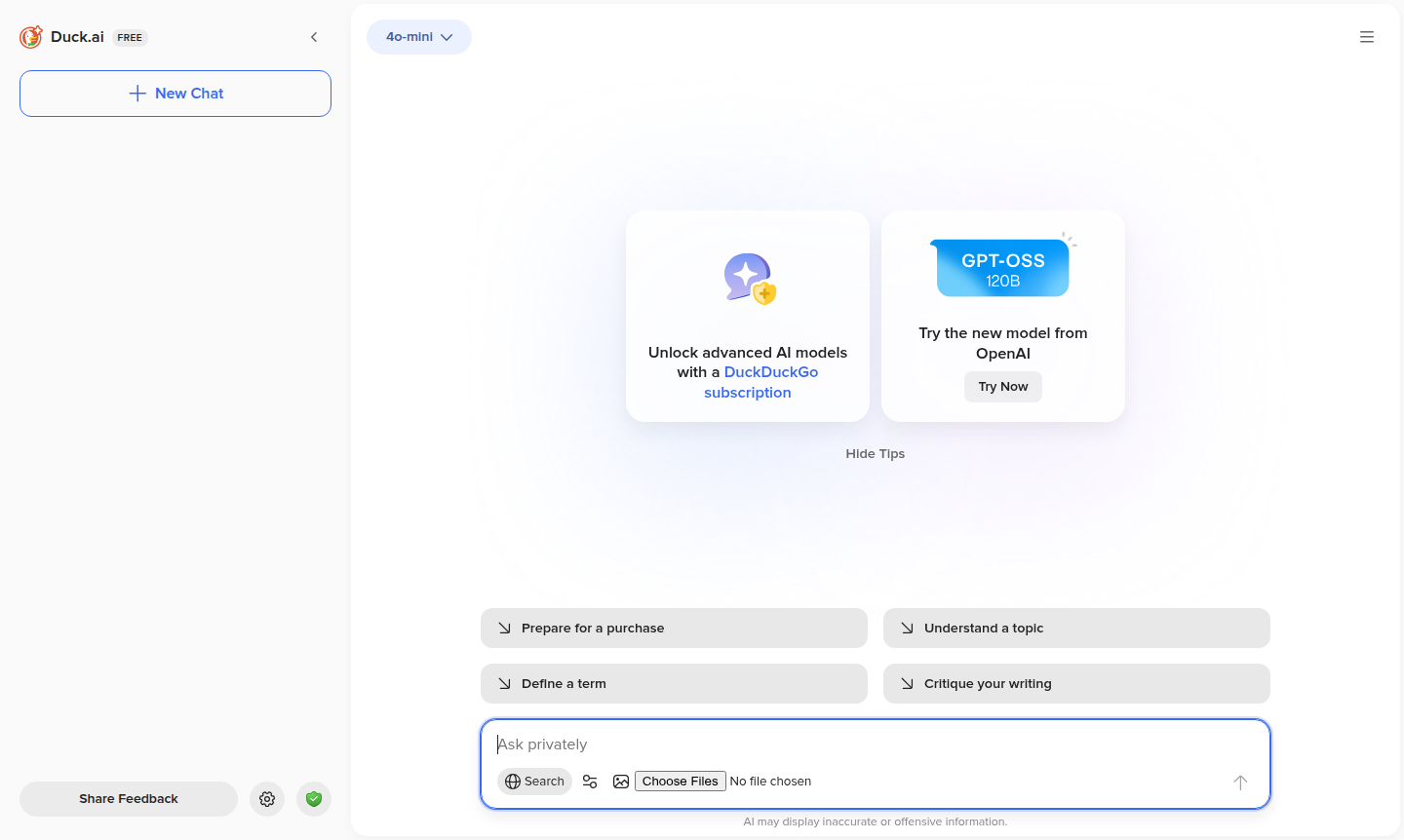Click the send message arrow icon
The width and height of the screenshot is (1404, 840).
point(1239,782)
